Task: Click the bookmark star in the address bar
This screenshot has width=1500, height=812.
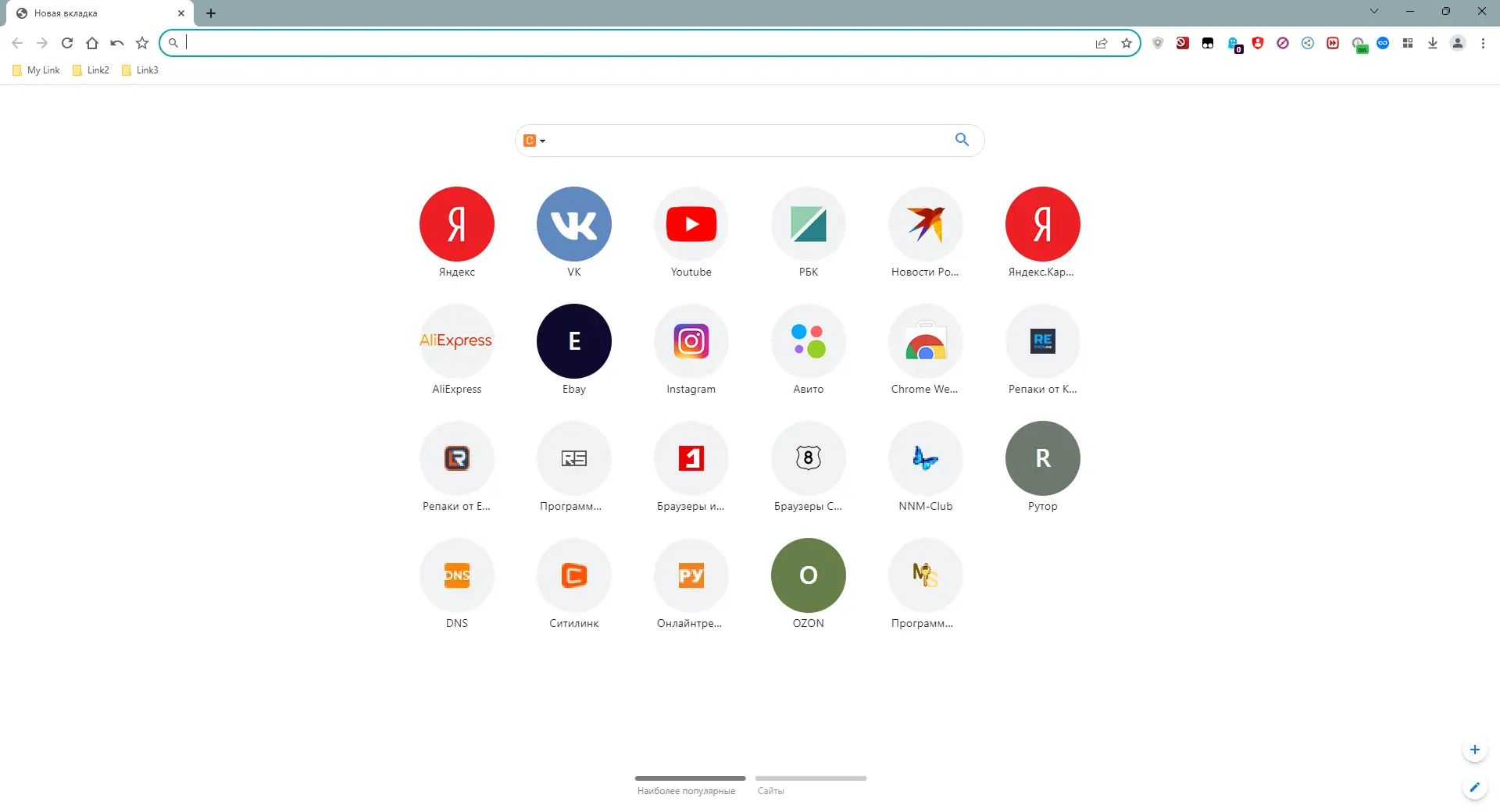Action: 1127,43
